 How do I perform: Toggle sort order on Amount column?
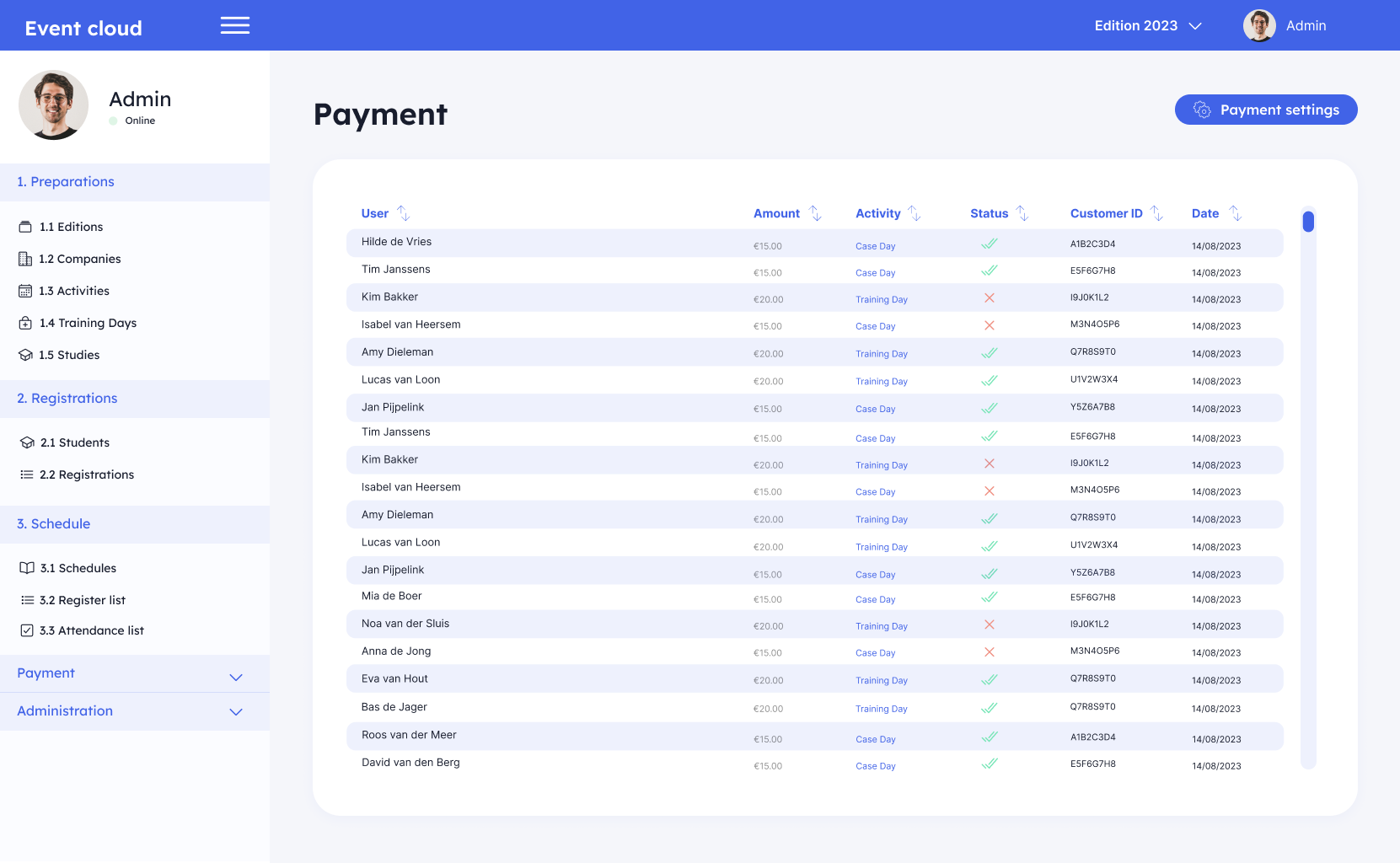pyautogui.click(x=815, y=213)
